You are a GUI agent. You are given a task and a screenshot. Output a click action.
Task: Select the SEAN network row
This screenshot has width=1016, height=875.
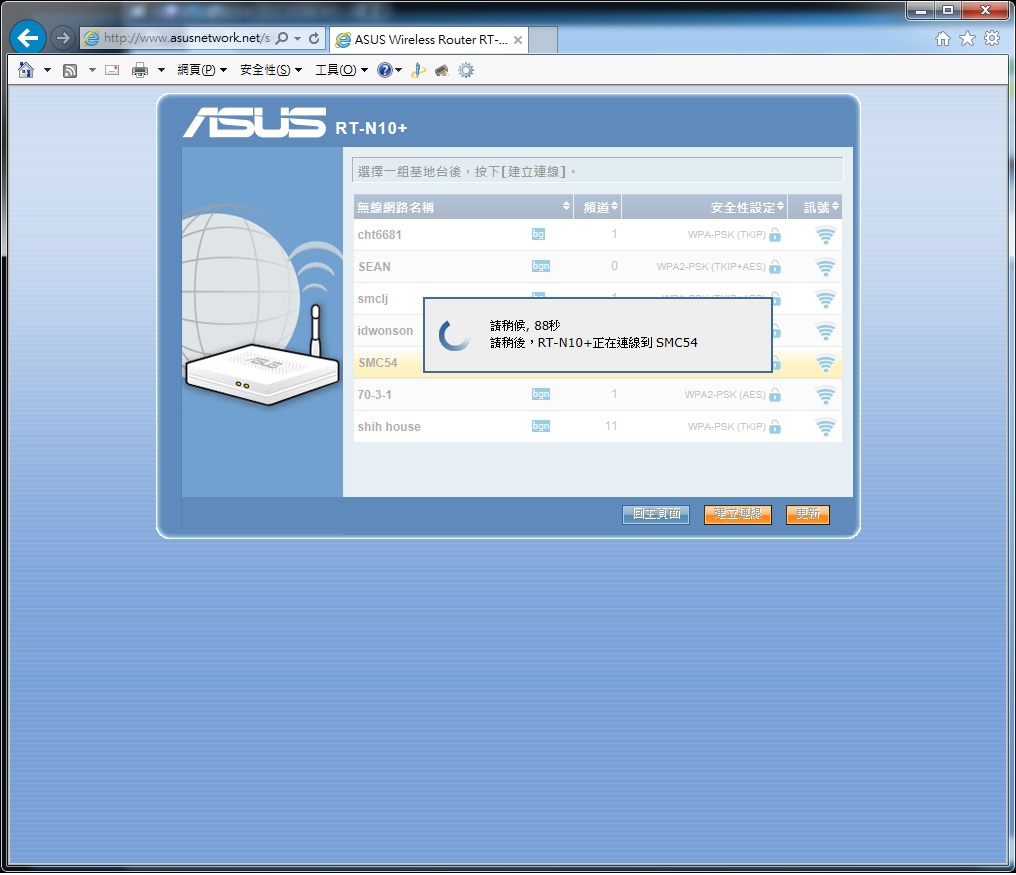click(x=597, y=266)
